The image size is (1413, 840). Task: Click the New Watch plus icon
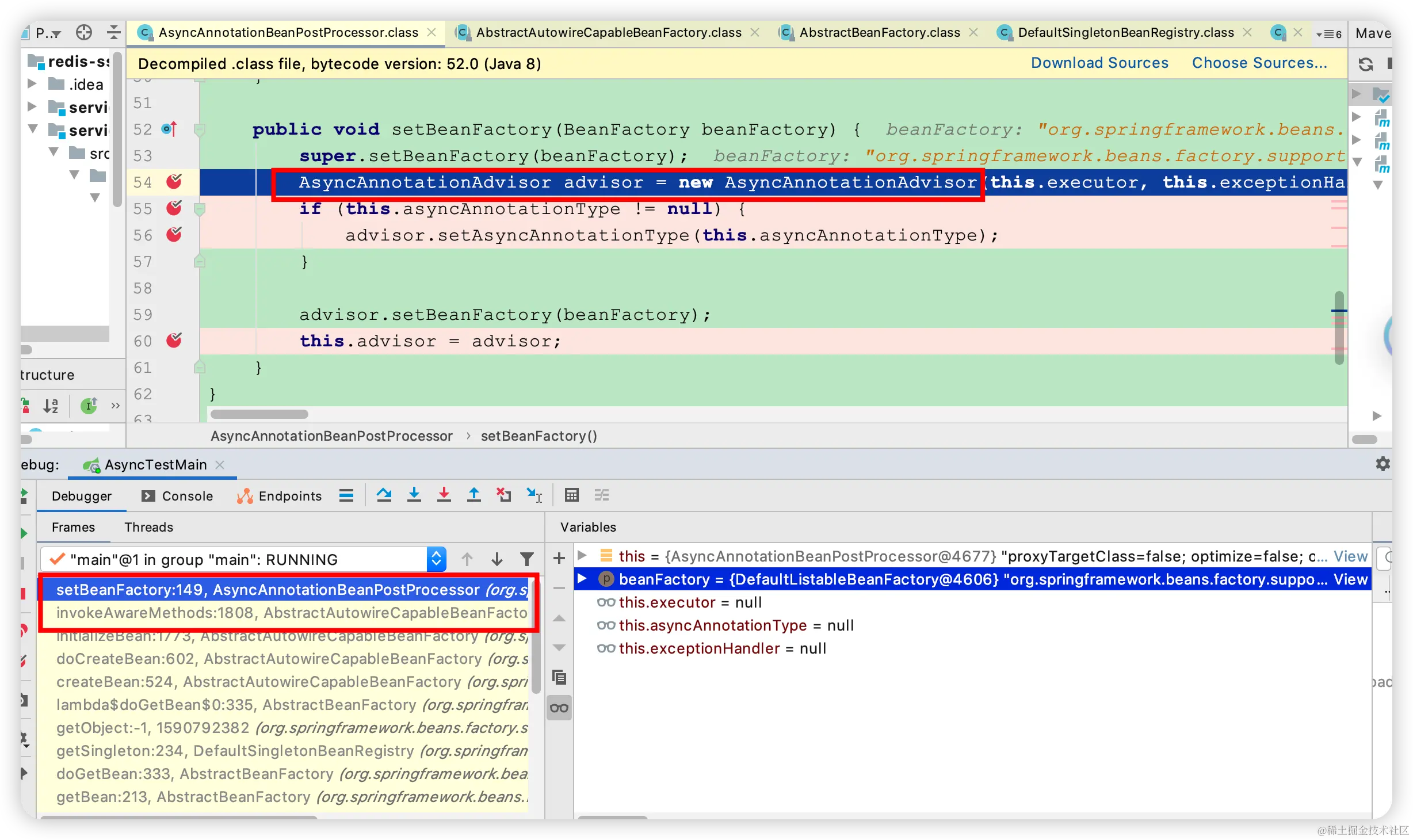click(559, 558)
